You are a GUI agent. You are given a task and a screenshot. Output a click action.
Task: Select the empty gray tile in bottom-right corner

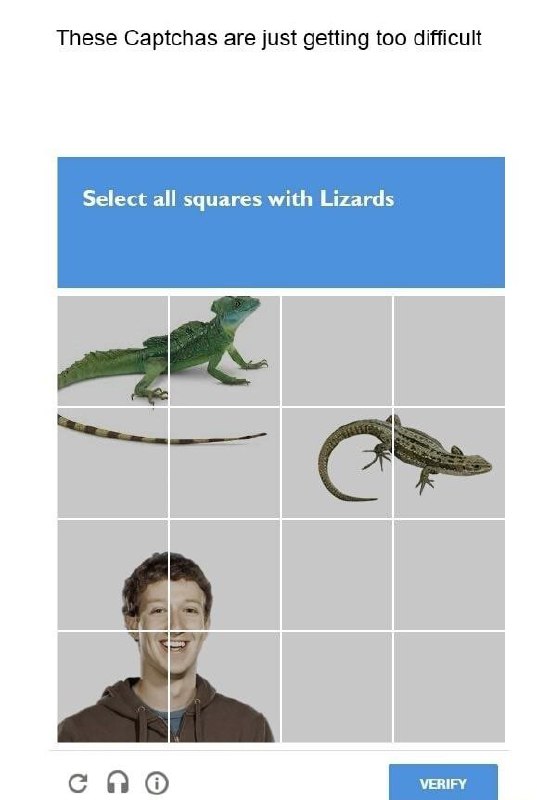point(449,687)
